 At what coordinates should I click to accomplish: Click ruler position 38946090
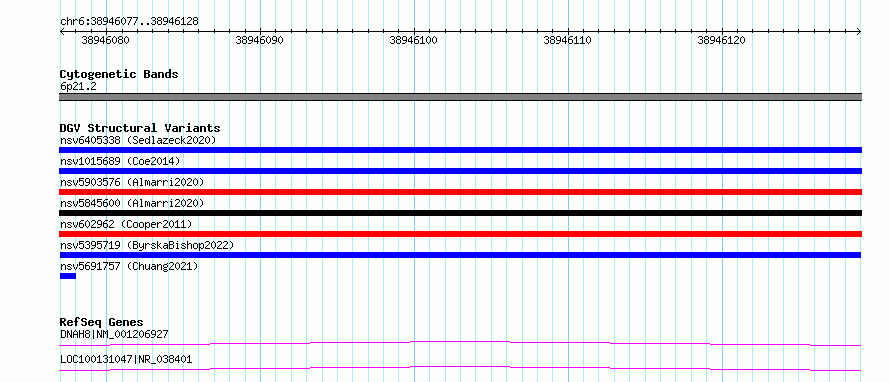259,40
